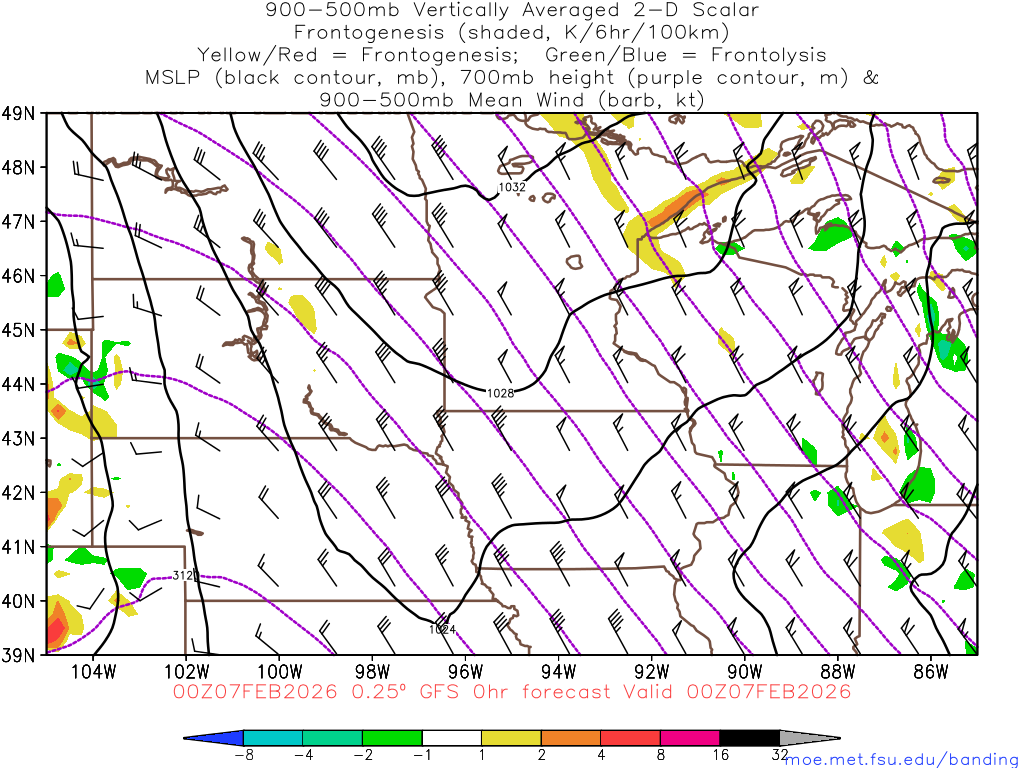Image resolution: width=1024 pixels, height=768 pixels.
Task: Click the 86W longitude axis label
Action: tap(930, 670)
